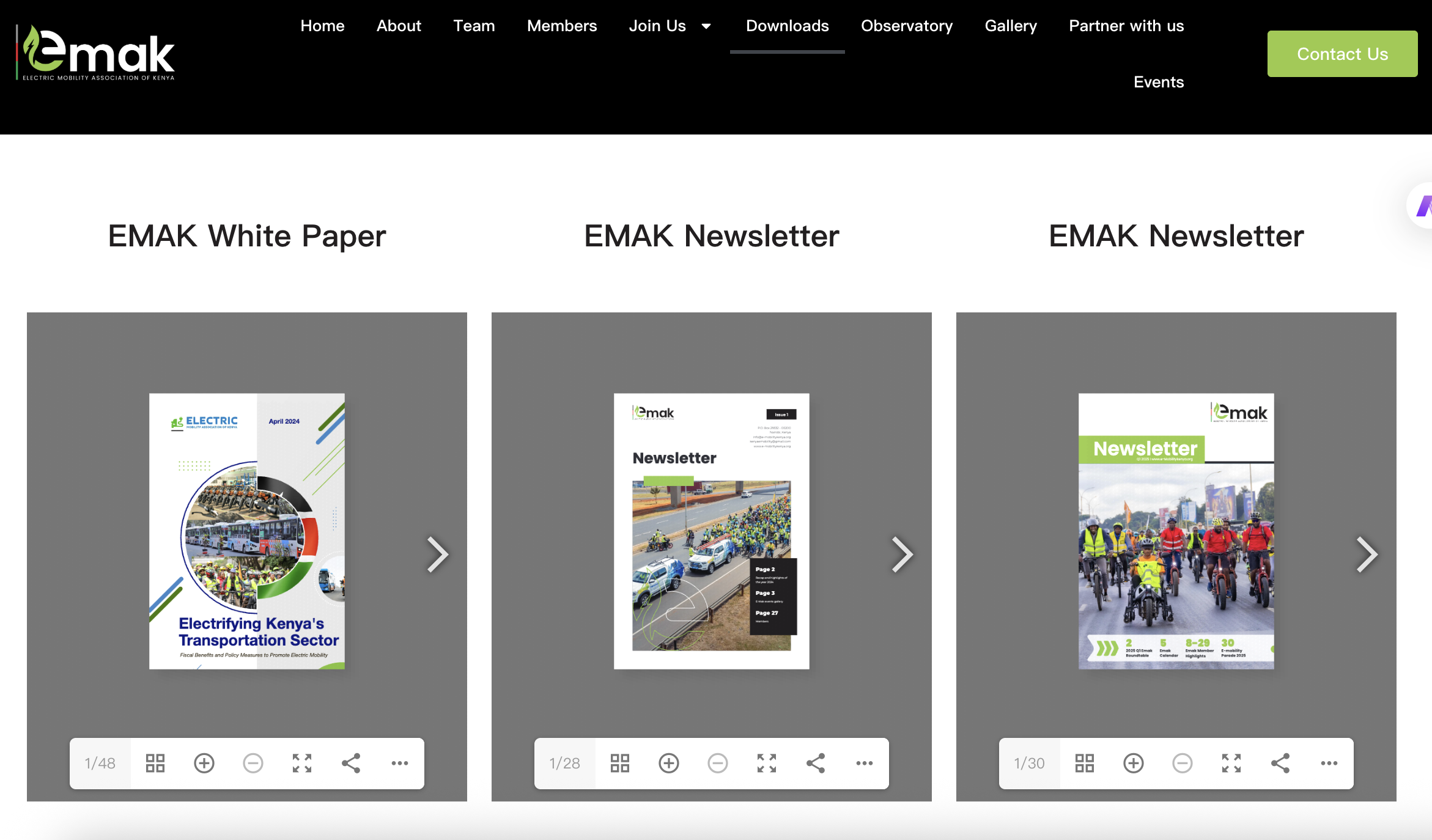Open the Issue 1 Newsletter cover
Screen dimensions: 1432x840
[x=712, y=531]
